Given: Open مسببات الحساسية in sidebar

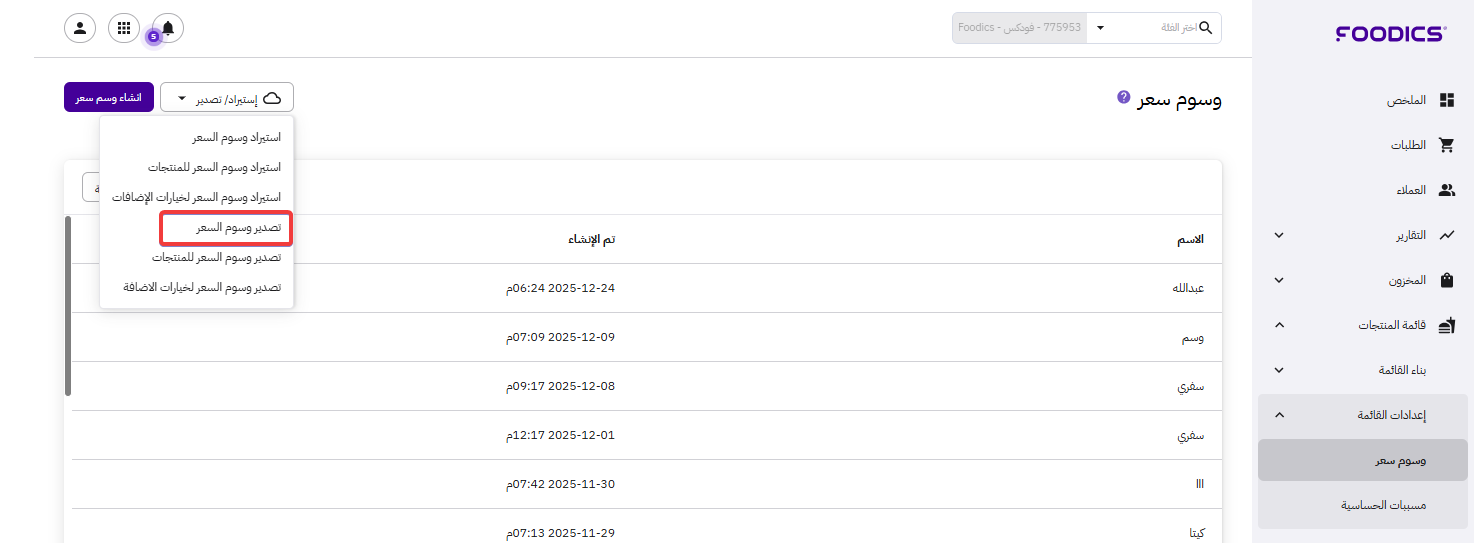Looking at the screenshot, I should click(x=1382, y=505).
